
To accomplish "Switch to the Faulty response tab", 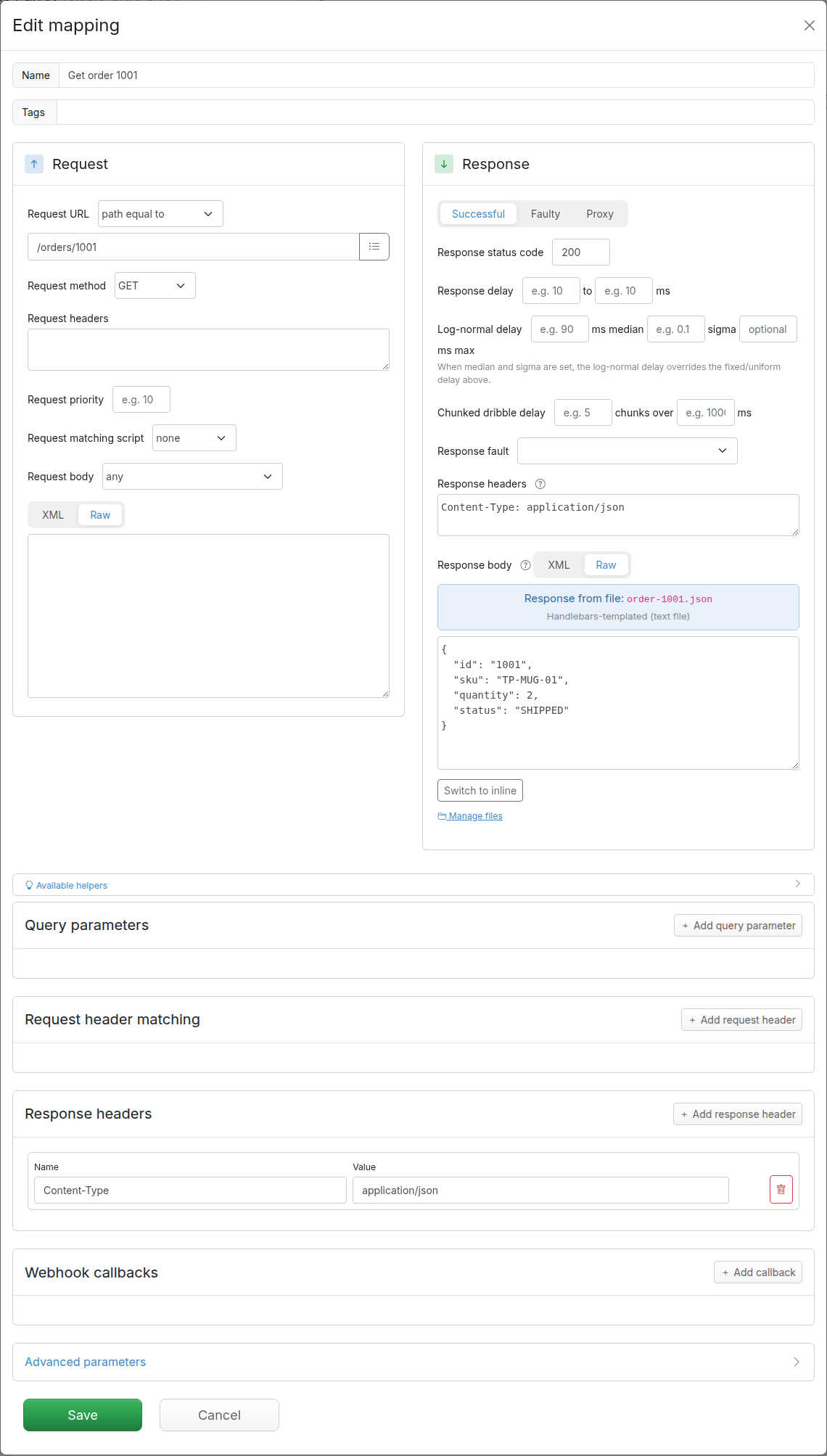I will coord(546,214).
